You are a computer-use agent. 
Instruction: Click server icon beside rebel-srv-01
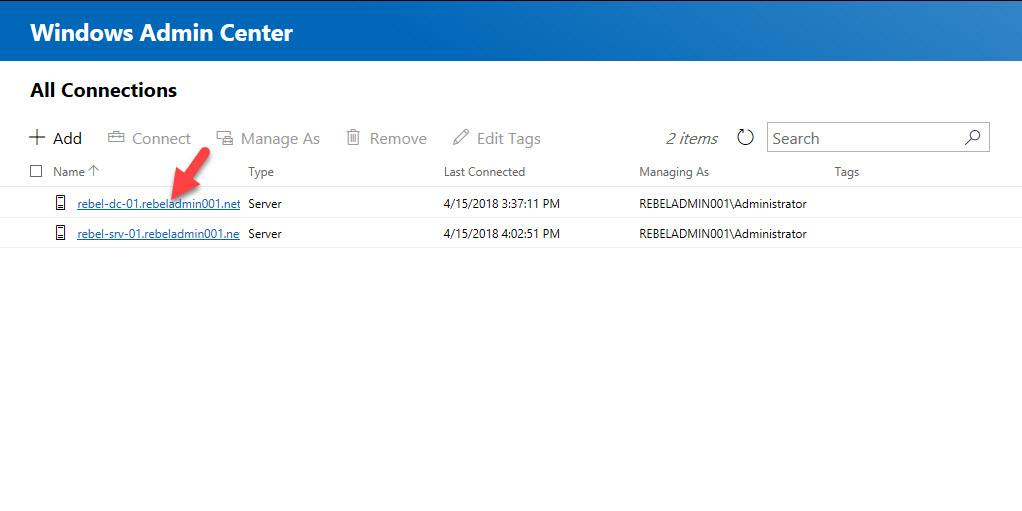point(61,233)
